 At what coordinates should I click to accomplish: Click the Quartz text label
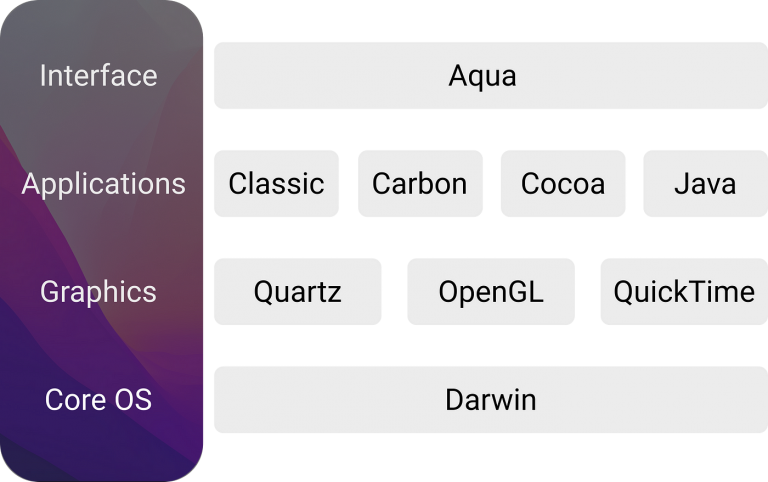(298, 293)
